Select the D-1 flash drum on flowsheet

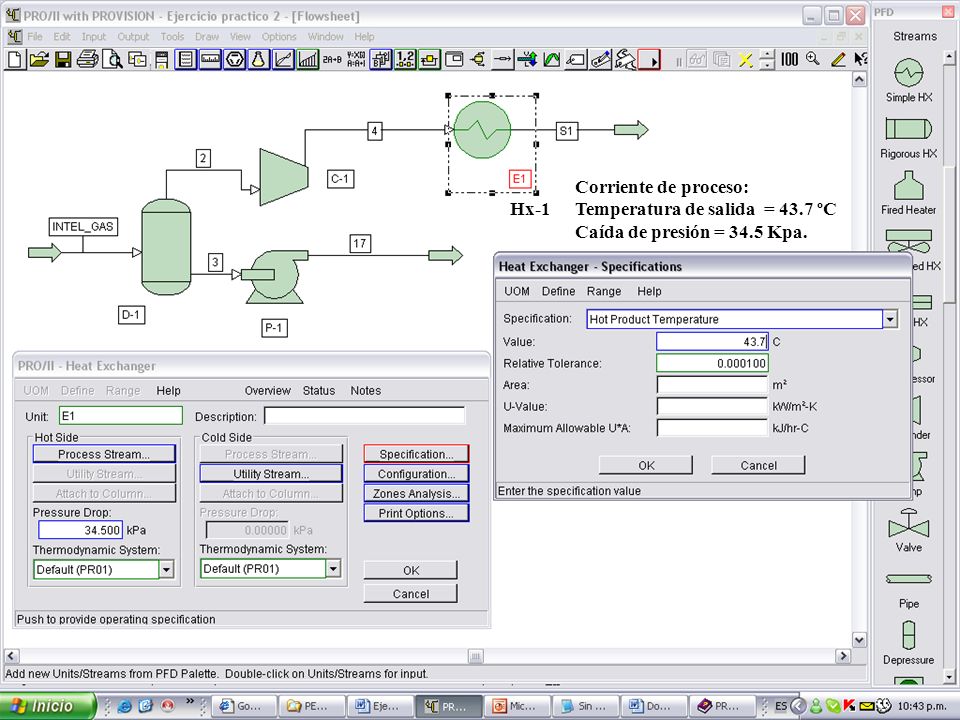[x=166, y=247]
